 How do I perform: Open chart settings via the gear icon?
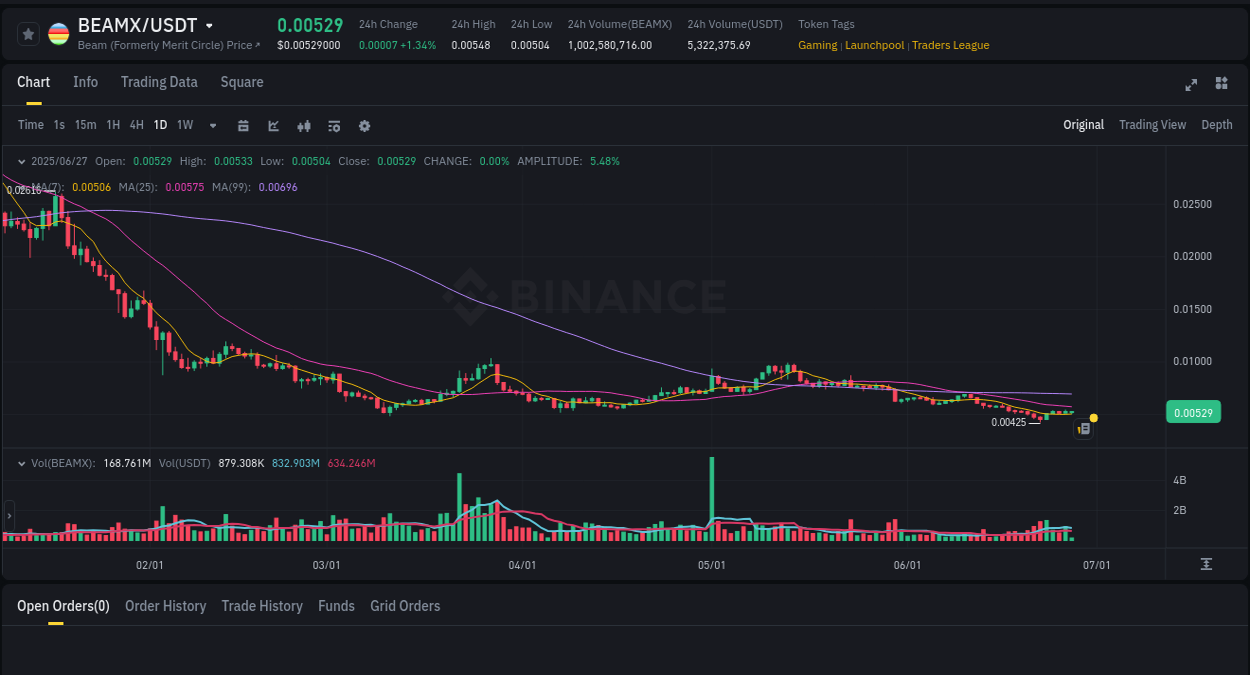[x=364, y=125]
